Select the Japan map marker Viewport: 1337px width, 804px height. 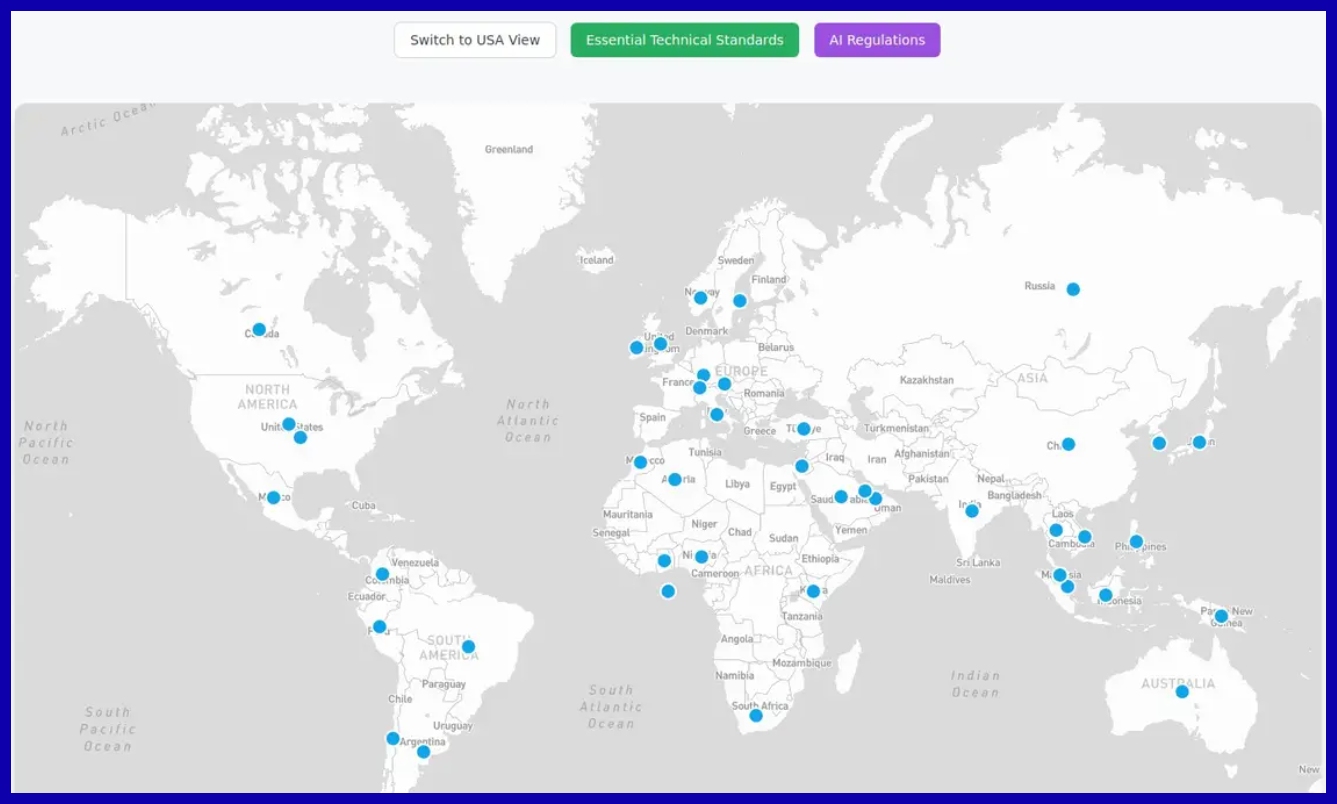(1199, 442)
